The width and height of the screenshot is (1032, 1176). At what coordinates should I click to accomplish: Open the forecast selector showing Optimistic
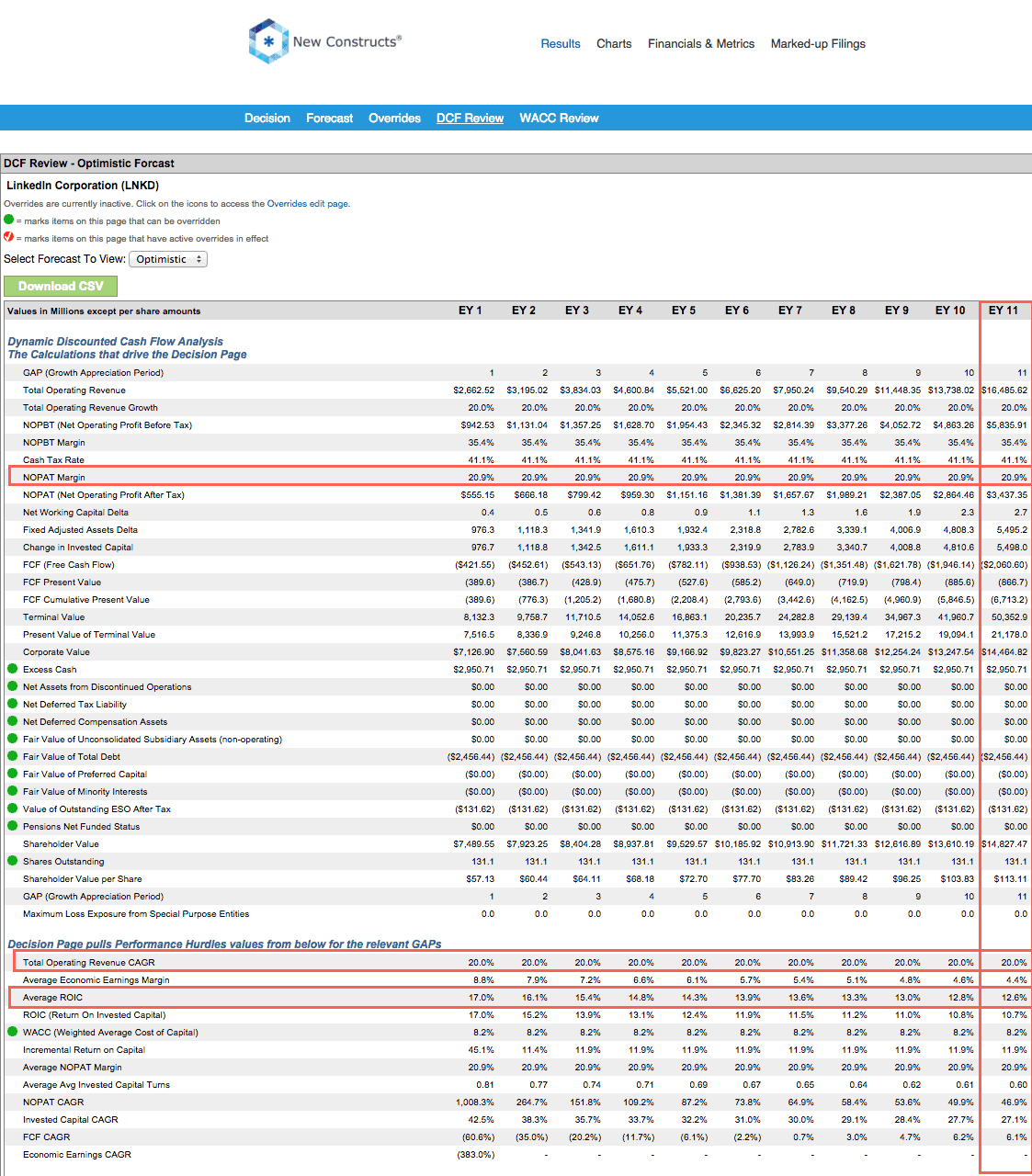168,259
